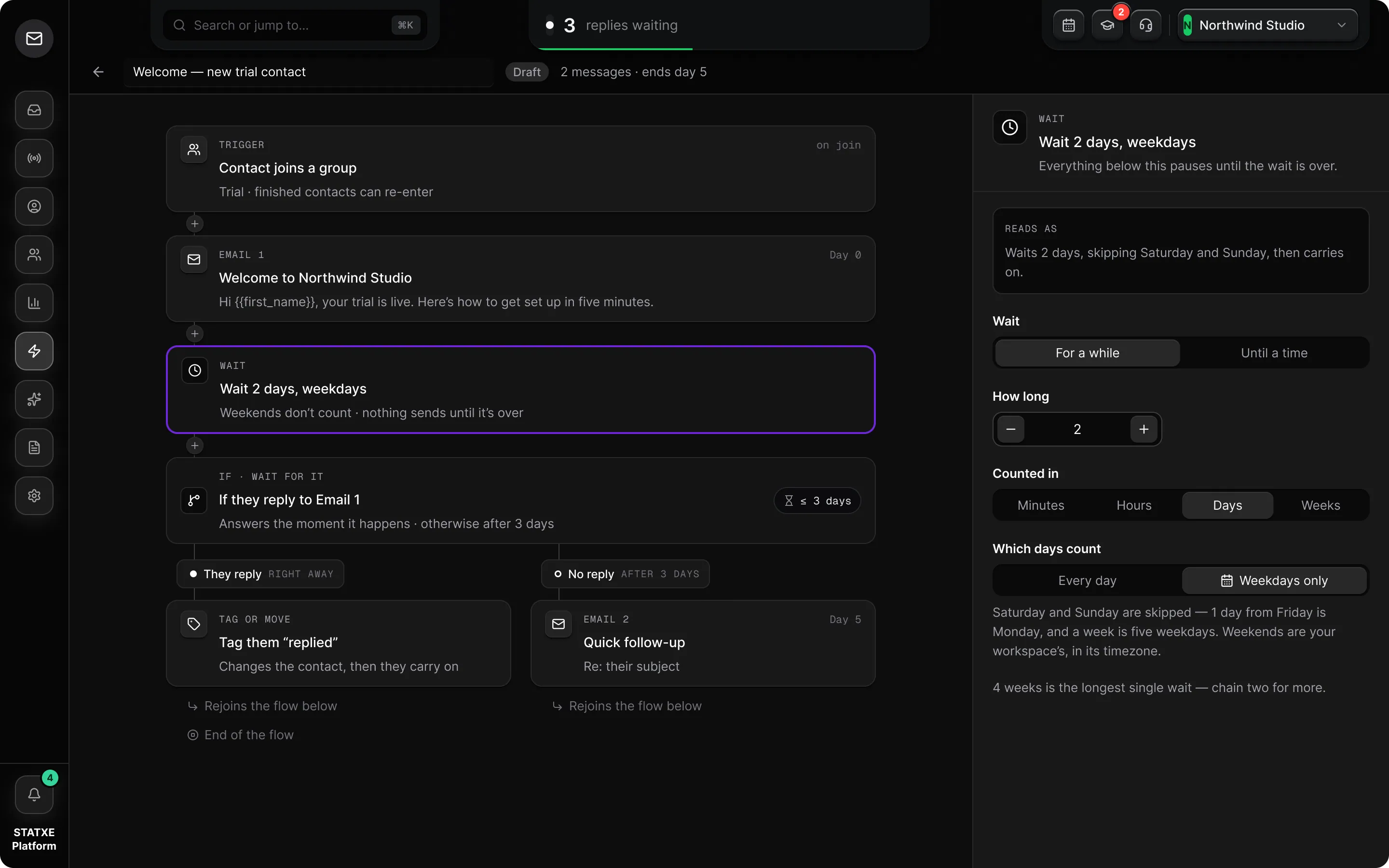Count the wait in Minutes
1389x868 pixels.
tap(1041, 505)
